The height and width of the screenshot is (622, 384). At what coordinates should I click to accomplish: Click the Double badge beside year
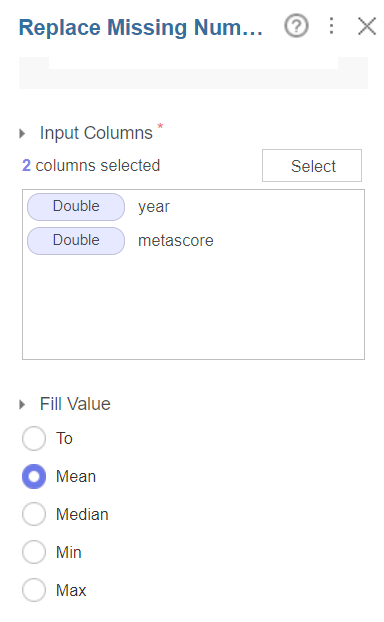click(x=76, y=207)
